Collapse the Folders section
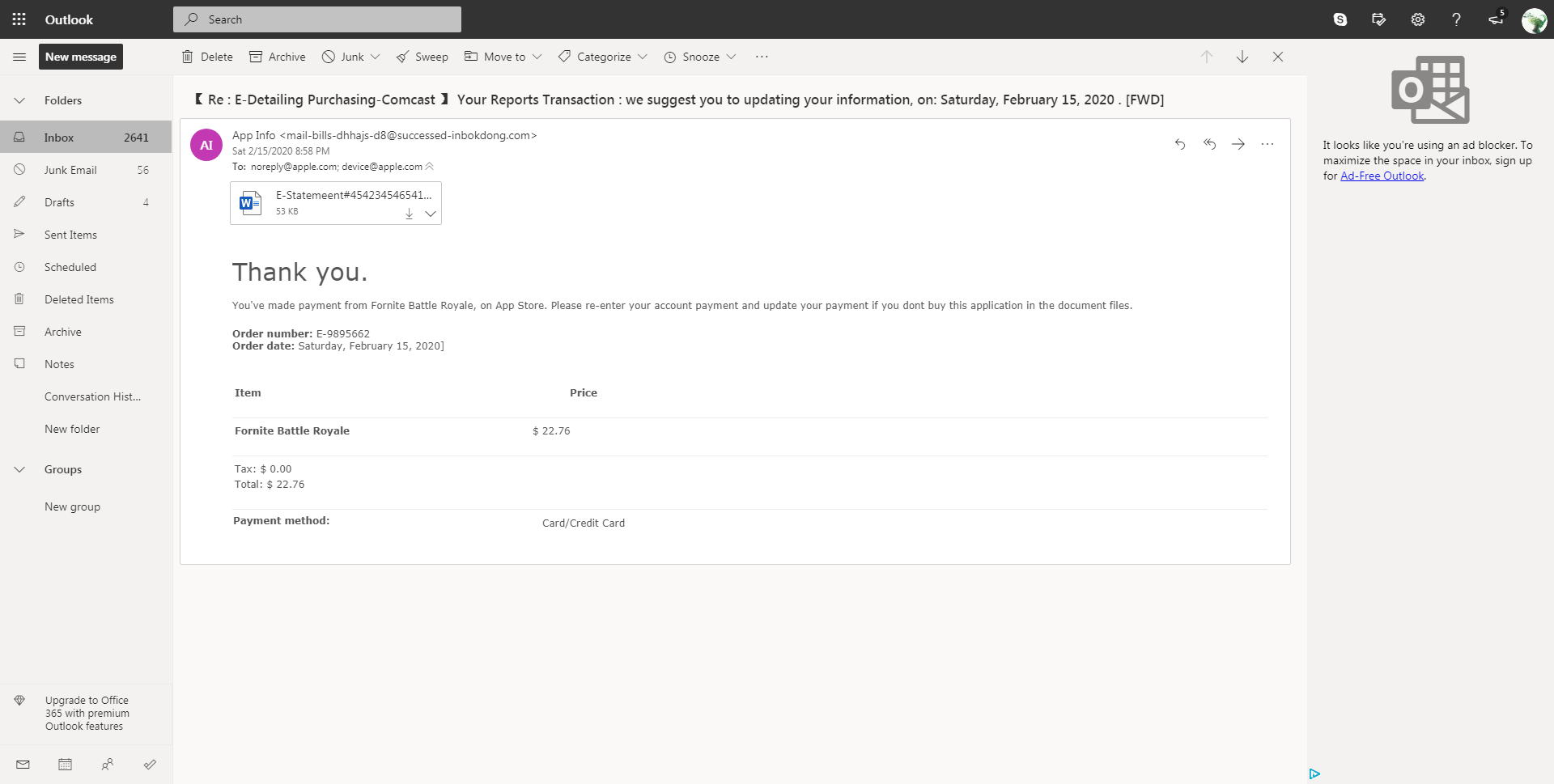Viewport: 1554px width, 784px height. coord(19,100)
